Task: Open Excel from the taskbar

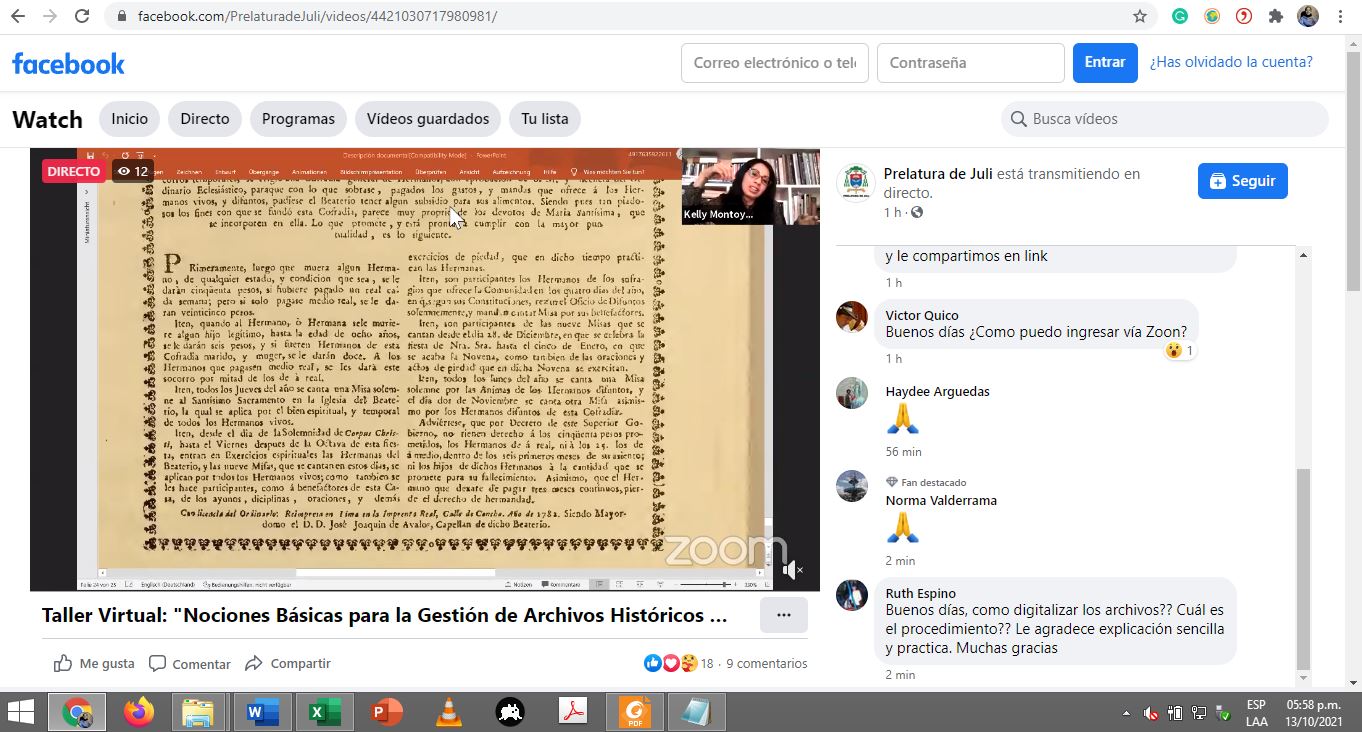Action: click(321, 712)
